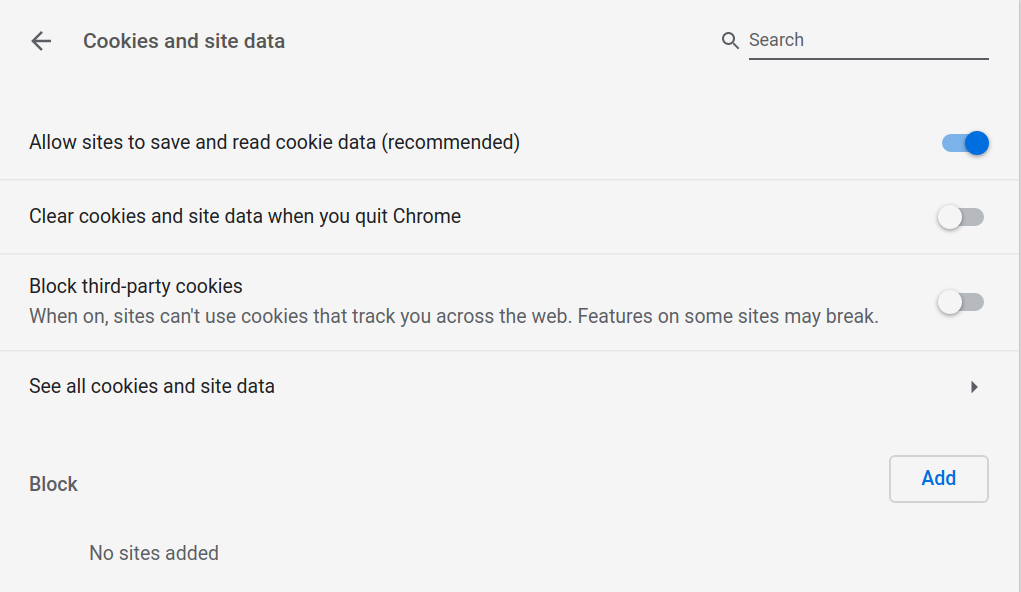Click the word (recommended) in first row
This screenshot has height=592, width=1021.
point(452,142)
